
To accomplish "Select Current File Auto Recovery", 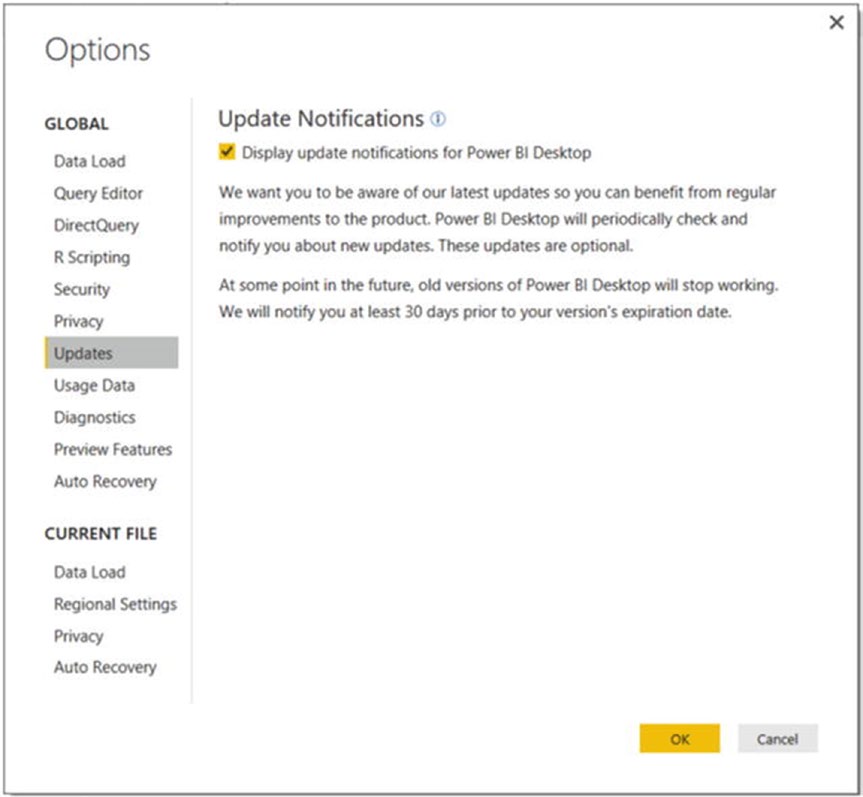I will (105, 668).
